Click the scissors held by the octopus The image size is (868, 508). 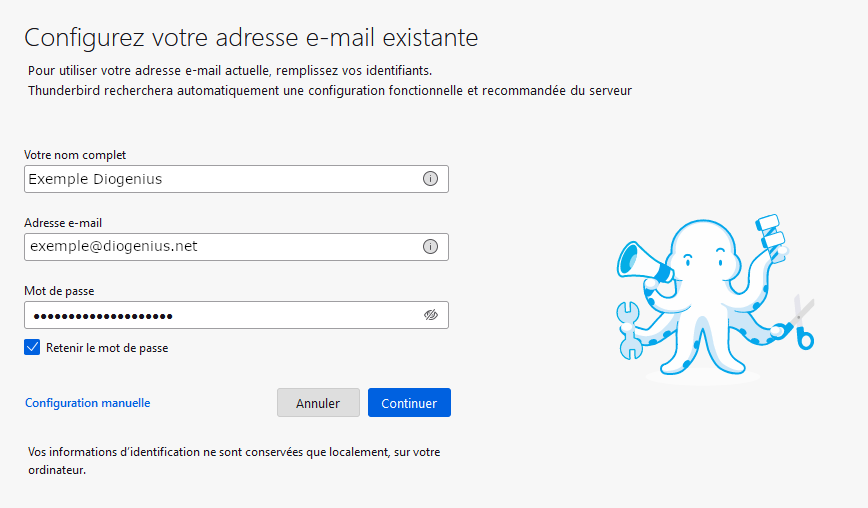(802, 322)
